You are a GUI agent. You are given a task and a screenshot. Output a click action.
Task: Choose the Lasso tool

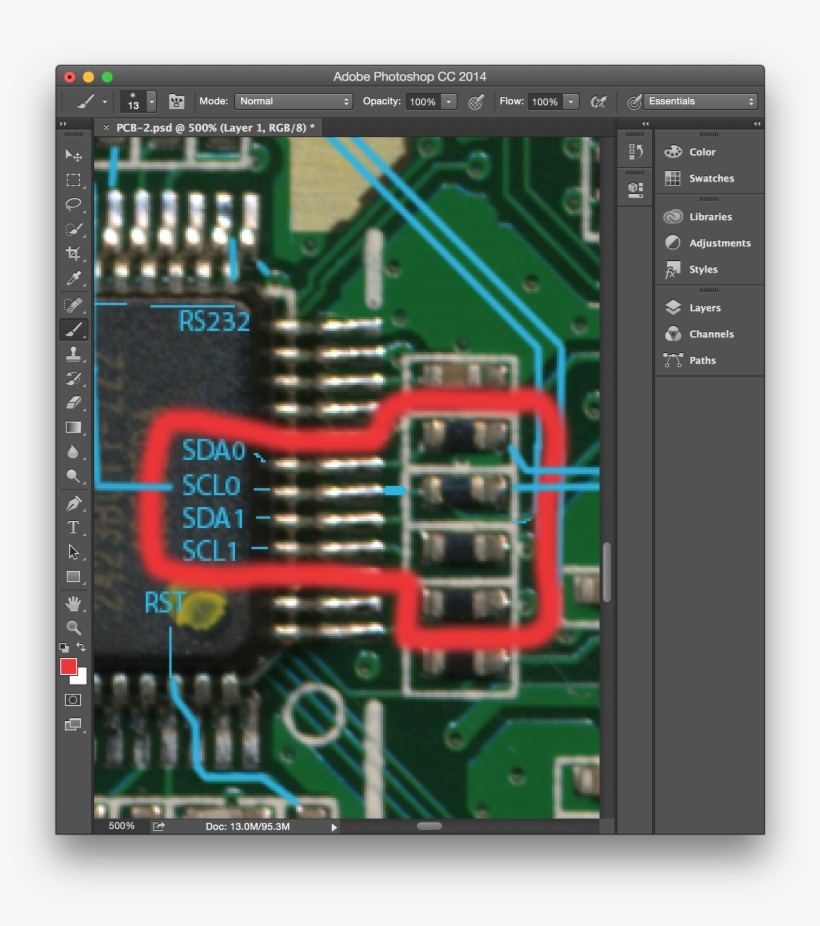[70, 205]
